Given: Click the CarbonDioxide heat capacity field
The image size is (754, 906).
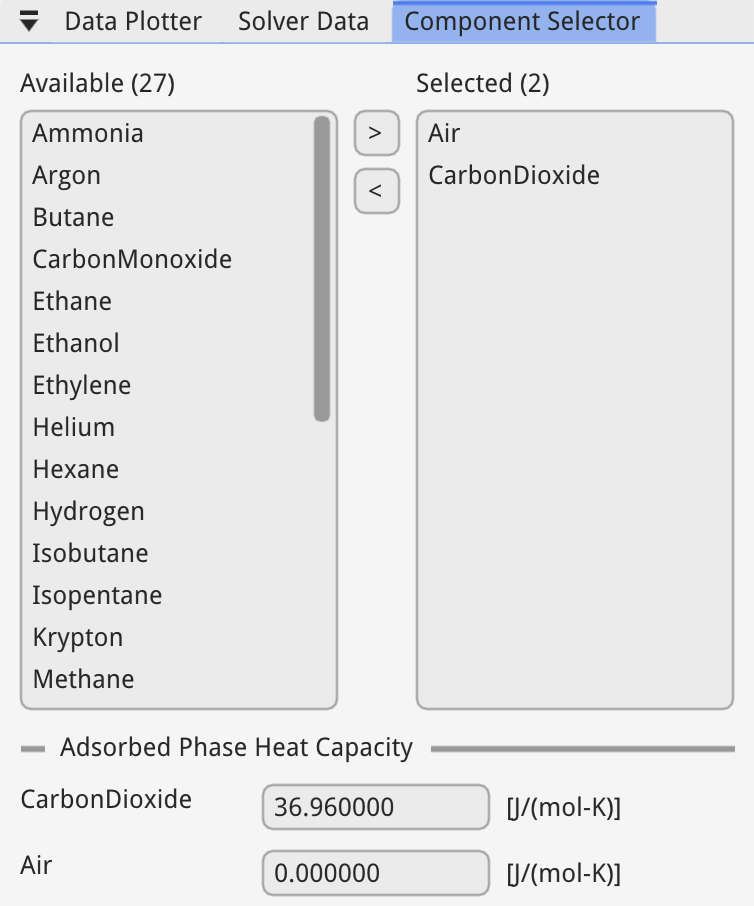Looking at the screenshot, I should click(x=375, y=807).
